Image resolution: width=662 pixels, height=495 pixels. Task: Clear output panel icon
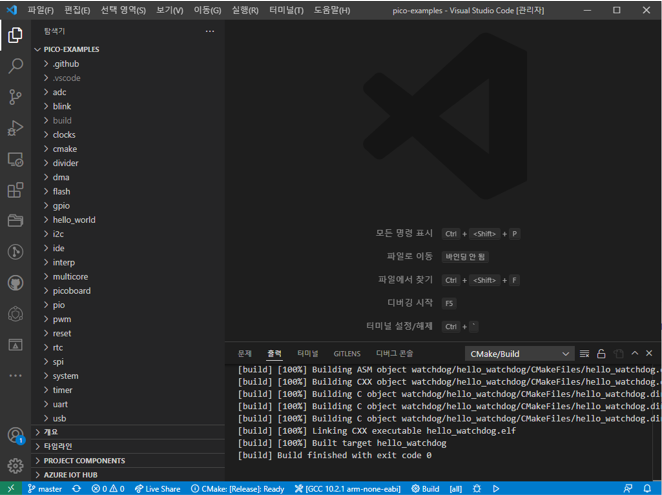pyautogui.click(x=584, y=354)
